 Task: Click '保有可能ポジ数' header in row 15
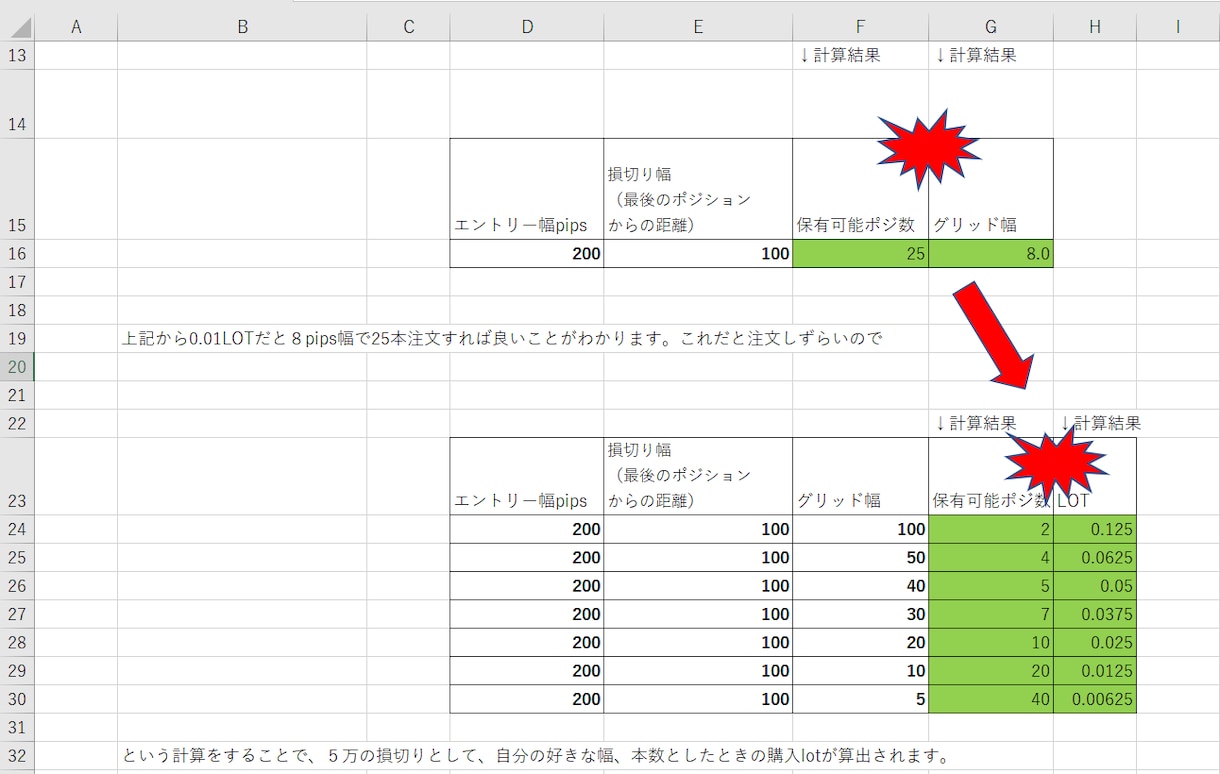860,189
